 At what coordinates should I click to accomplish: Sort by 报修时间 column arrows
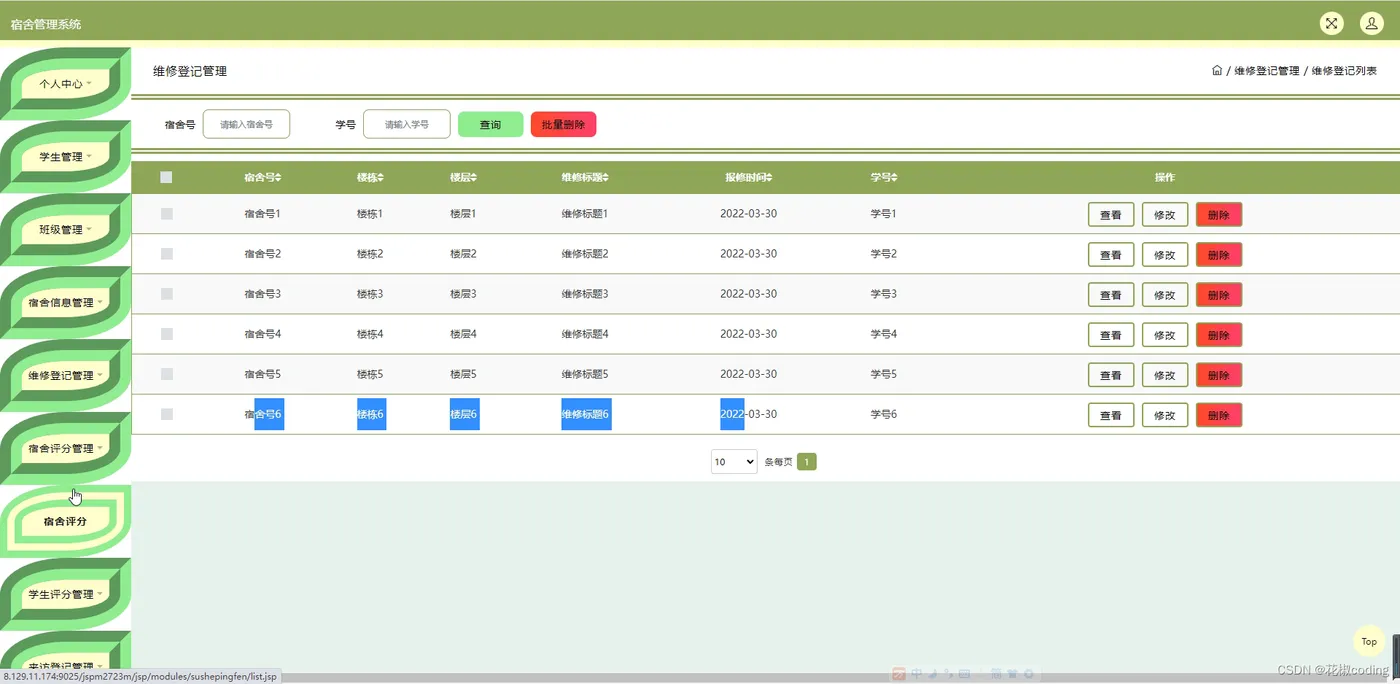[x=768, y=178]
